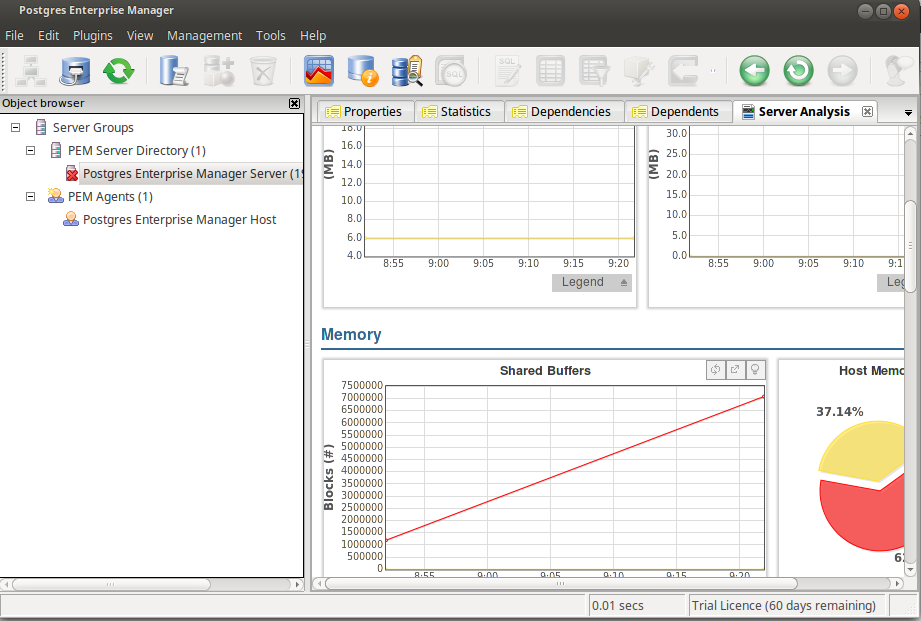Click the green refresh arrows toolbar icon

coord(119,71)
